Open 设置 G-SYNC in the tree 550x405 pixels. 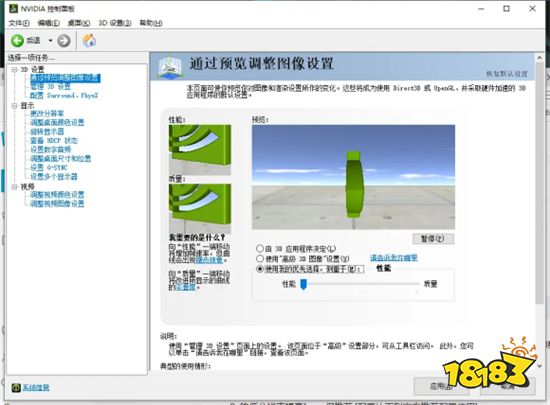tap(49, 168)
